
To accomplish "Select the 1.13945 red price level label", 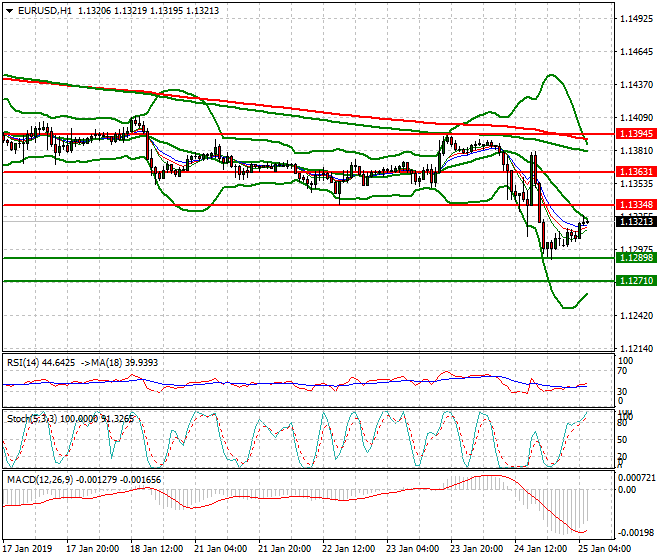I will click(x=636, y=134).
